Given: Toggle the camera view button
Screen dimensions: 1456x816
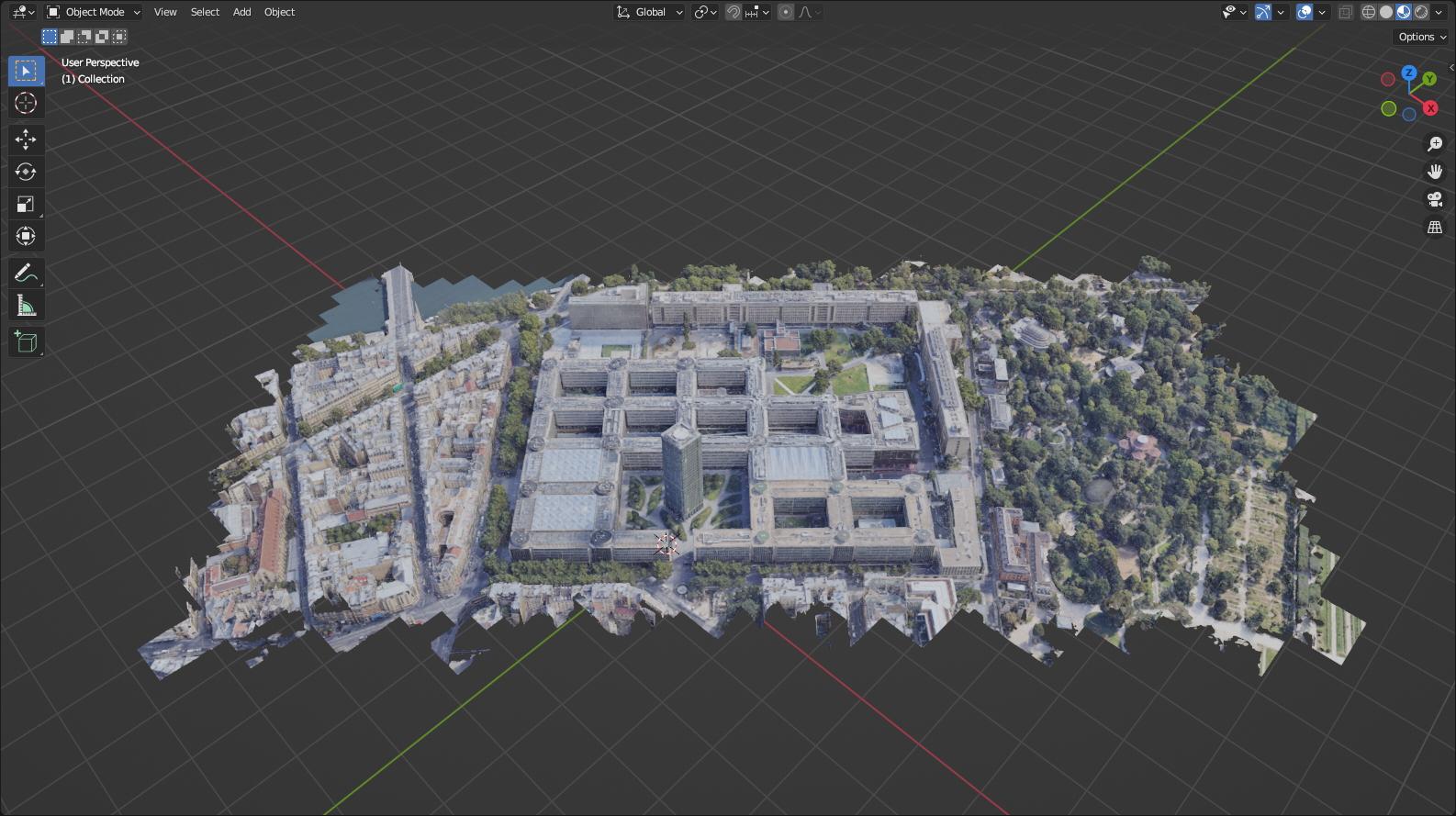Looking at the screenshot, I should point(1435,199).
